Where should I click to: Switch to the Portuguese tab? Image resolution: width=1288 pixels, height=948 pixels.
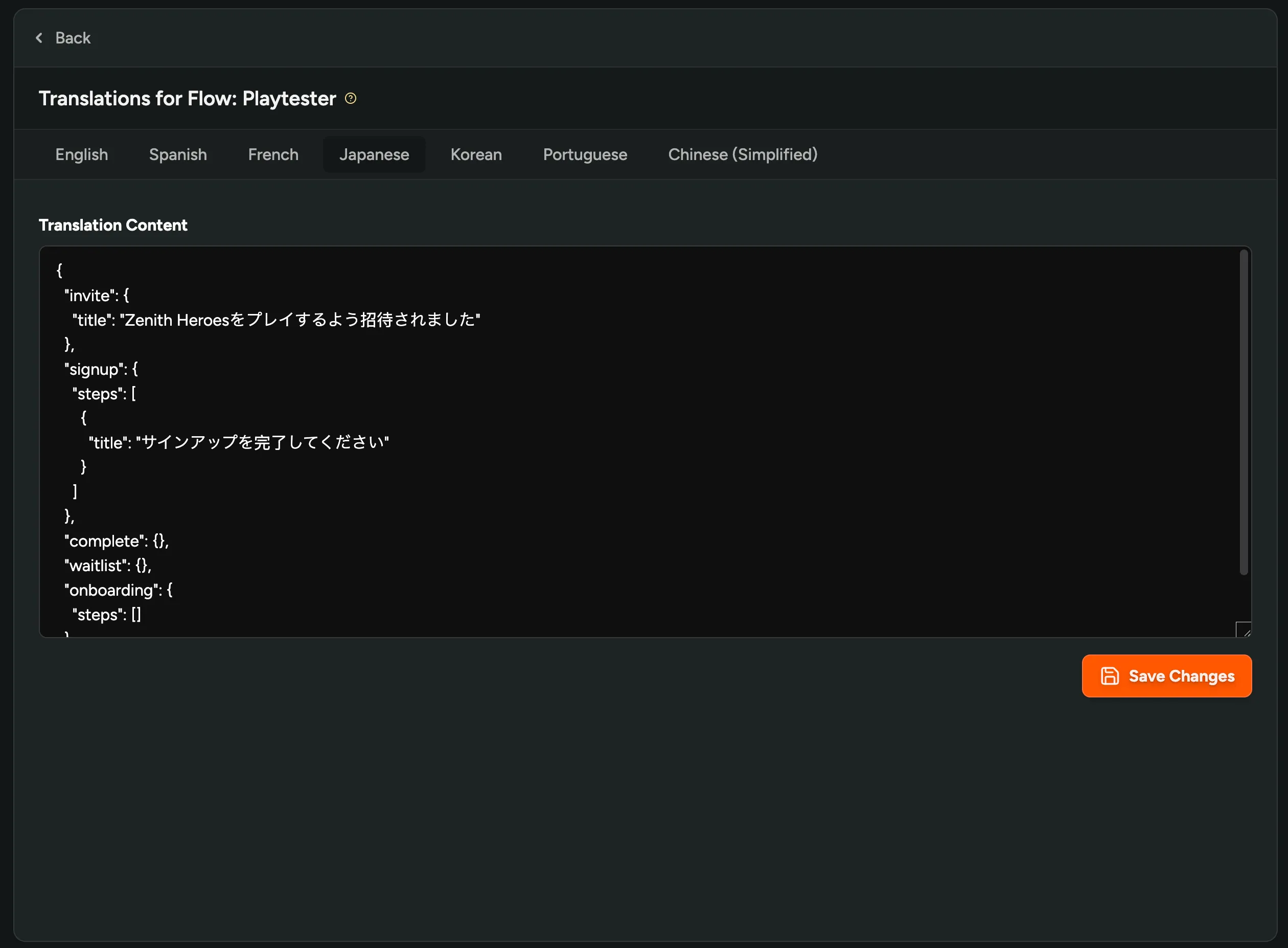click(584, 154)
